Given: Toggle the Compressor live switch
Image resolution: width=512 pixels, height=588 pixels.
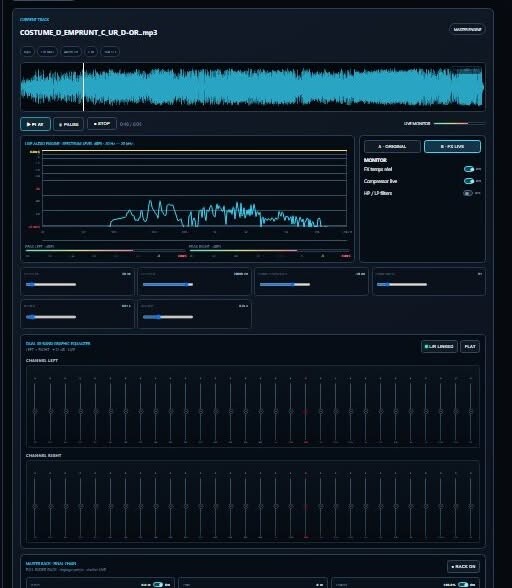Looking at the screenshot, I should point(468,181).
